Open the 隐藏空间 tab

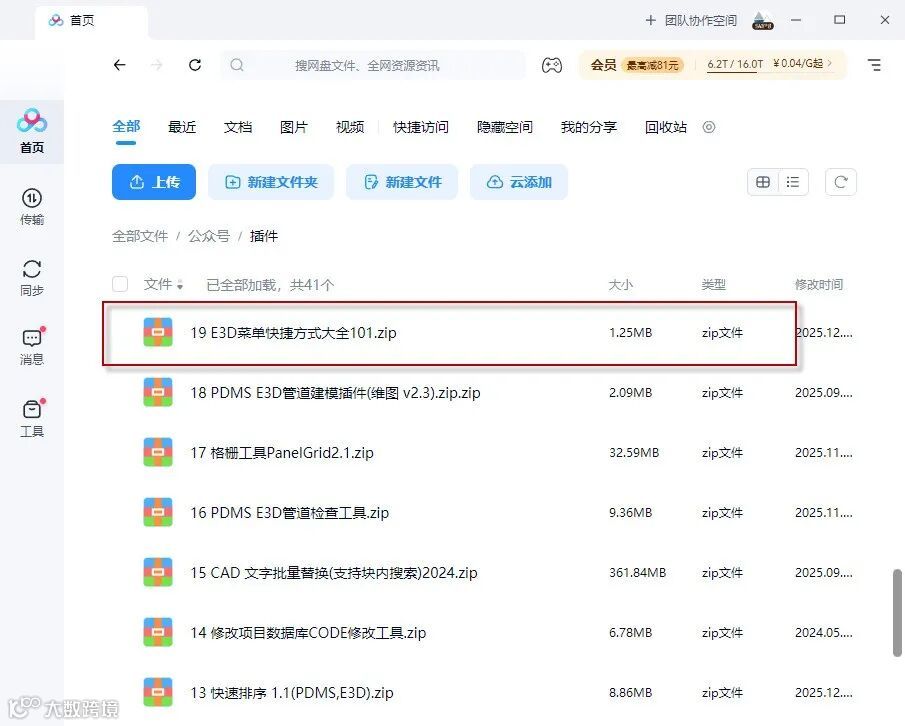pyautogui.click(x=505, y=127)
